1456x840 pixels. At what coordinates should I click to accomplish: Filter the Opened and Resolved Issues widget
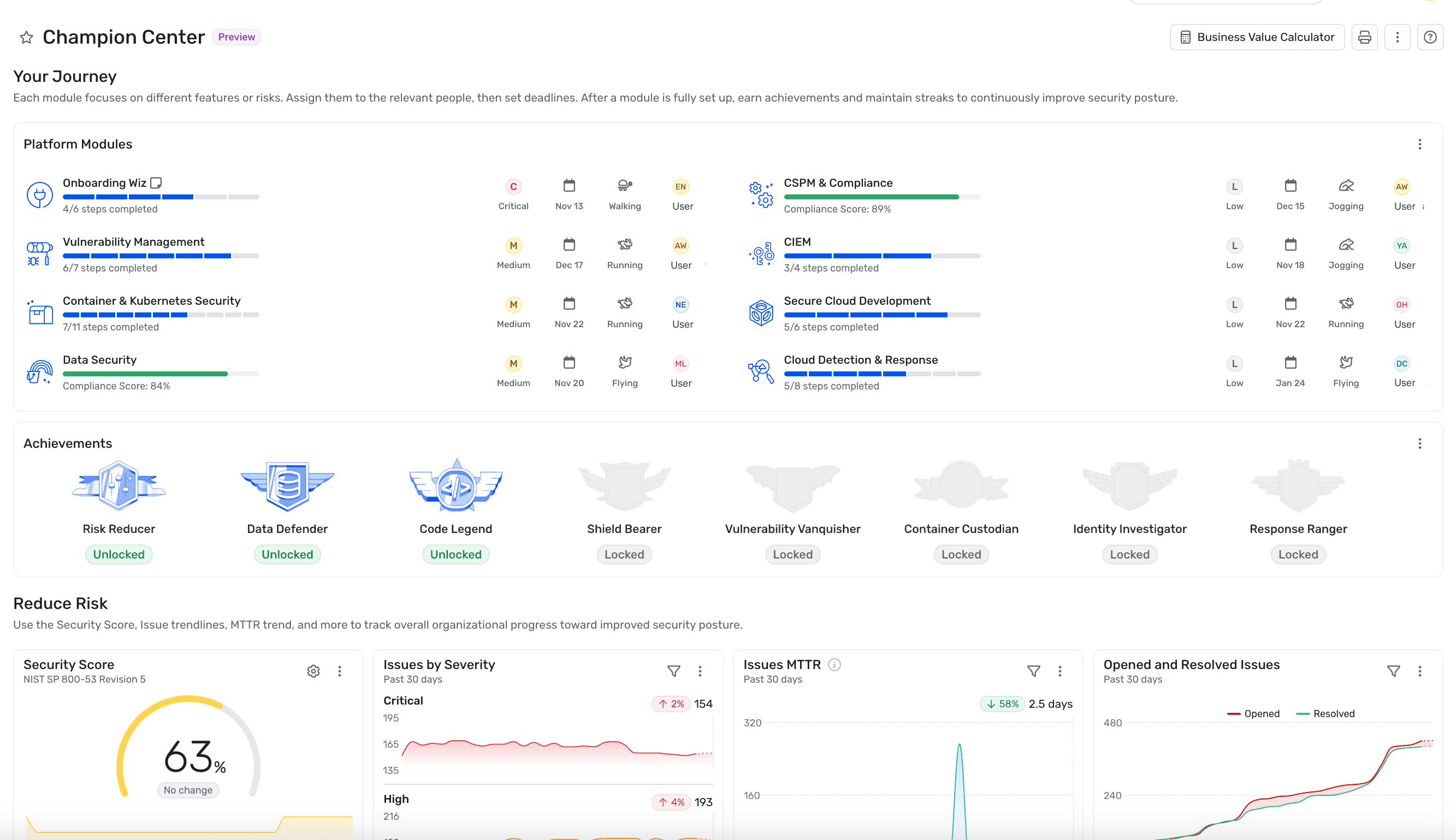point(1394,671)
